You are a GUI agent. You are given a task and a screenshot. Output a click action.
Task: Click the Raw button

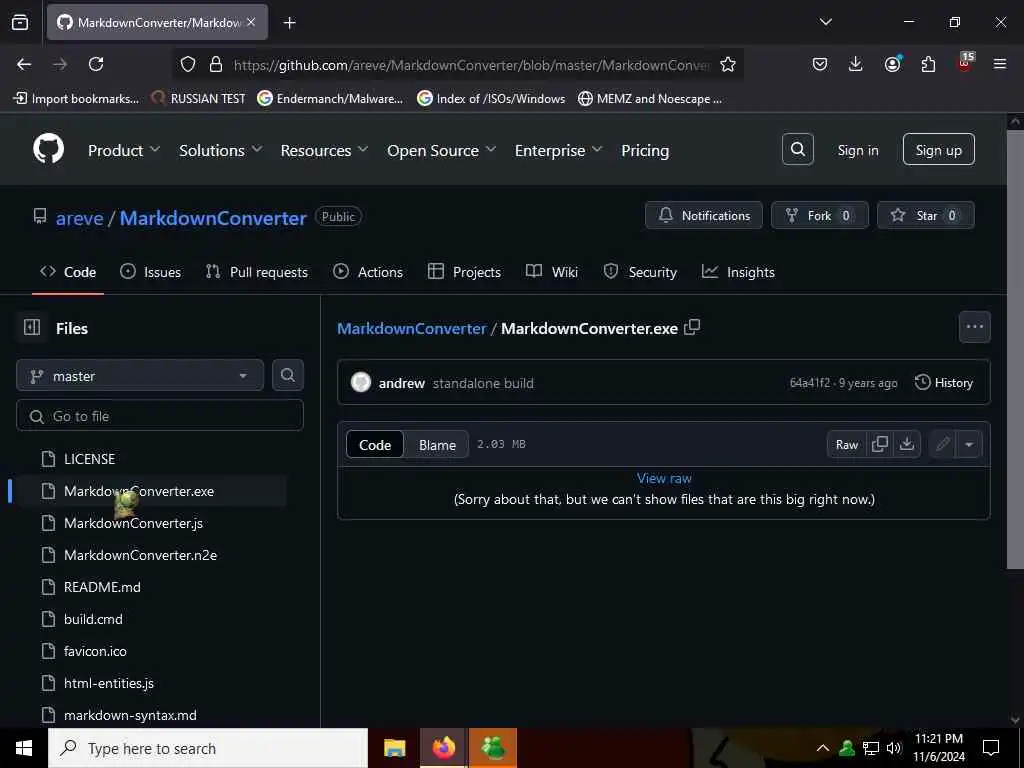pos(846,444)
